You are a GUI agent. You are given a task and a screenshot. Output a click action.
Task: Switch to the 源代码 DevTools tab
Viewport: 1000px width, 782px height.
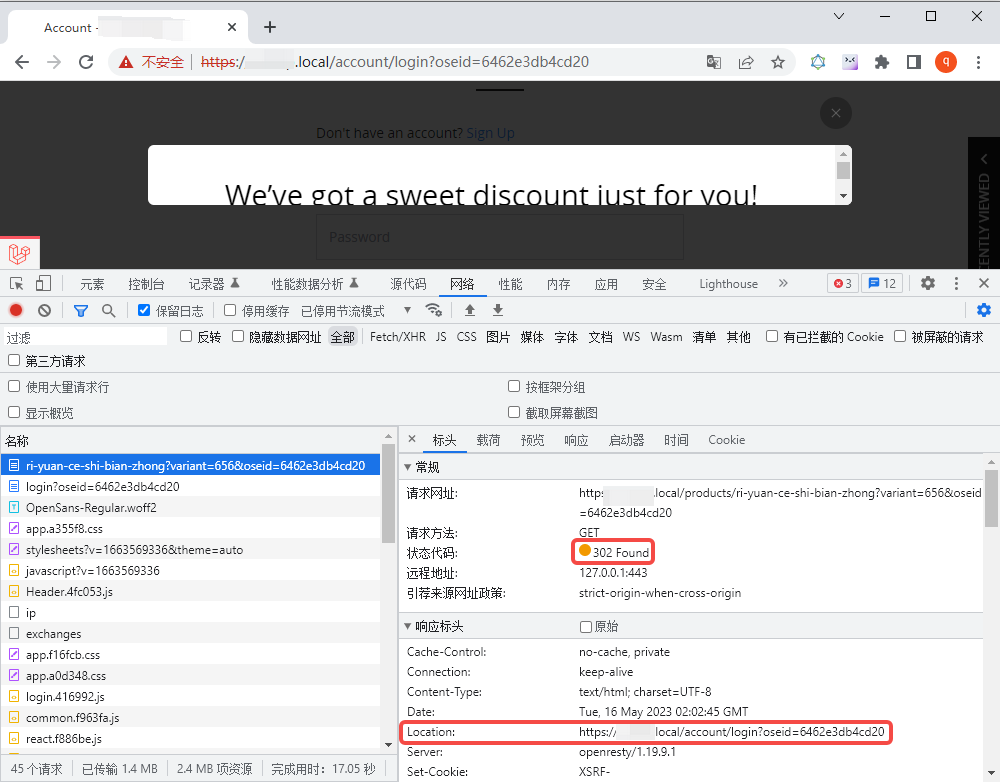(408, 284)
